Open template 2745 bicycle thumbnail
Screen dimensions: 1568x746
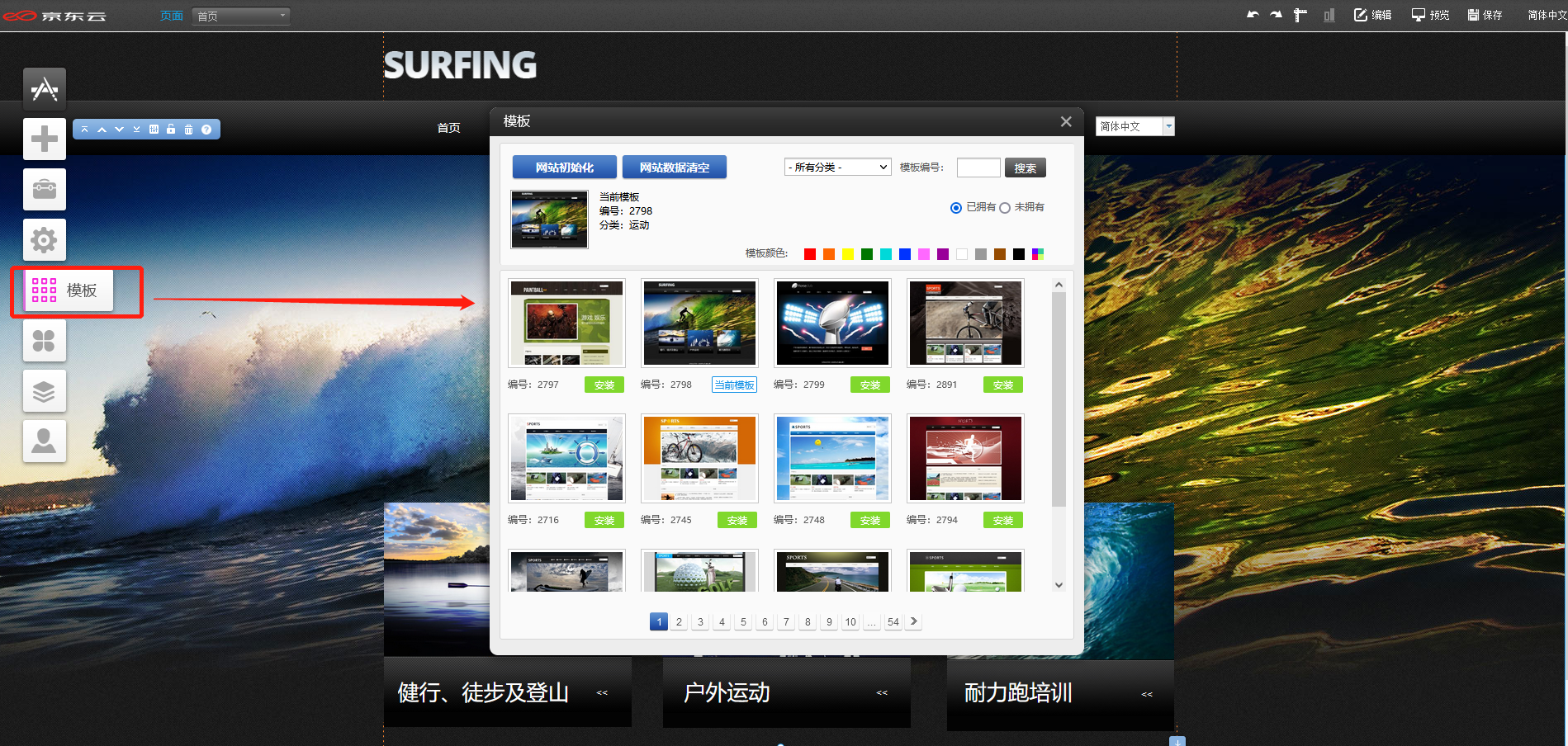(x=699, y=458)
